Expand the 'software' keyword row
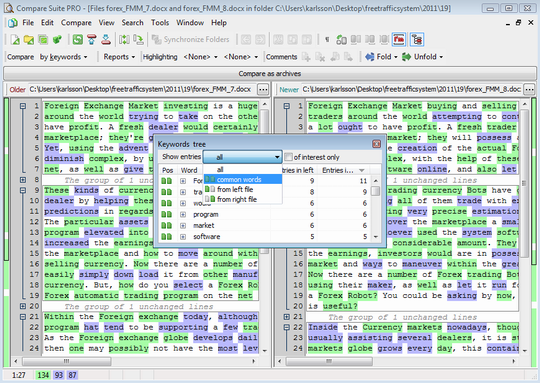The width and height of the screenshot is (540, 383). (183, 237)
